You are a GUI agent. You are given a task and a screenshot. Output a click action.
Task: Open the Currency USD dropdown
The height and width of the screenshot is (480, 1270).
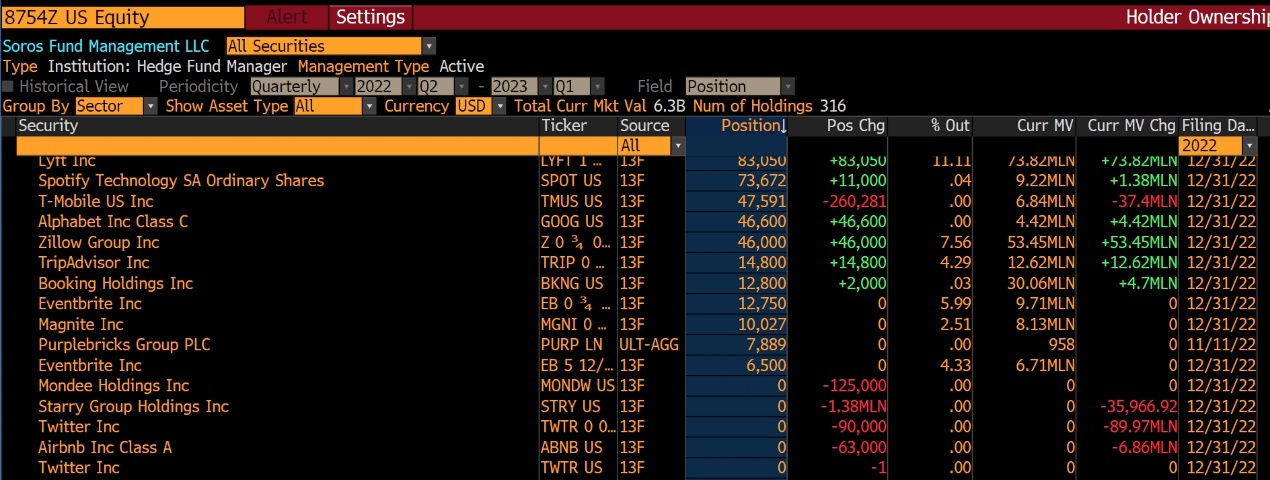click(481, 106)
